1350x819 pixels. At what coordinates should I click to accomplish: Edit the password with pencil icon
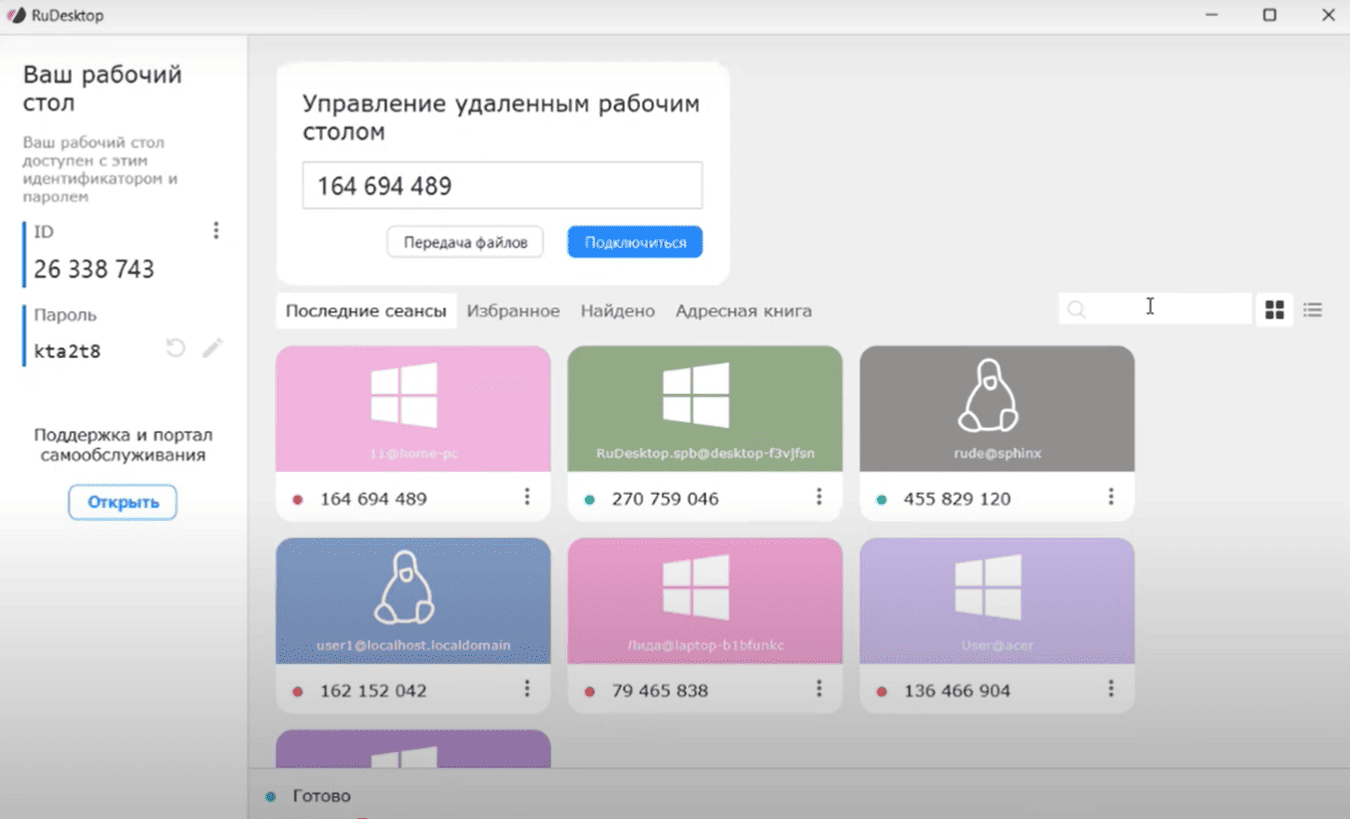click(x=212, y=348)
